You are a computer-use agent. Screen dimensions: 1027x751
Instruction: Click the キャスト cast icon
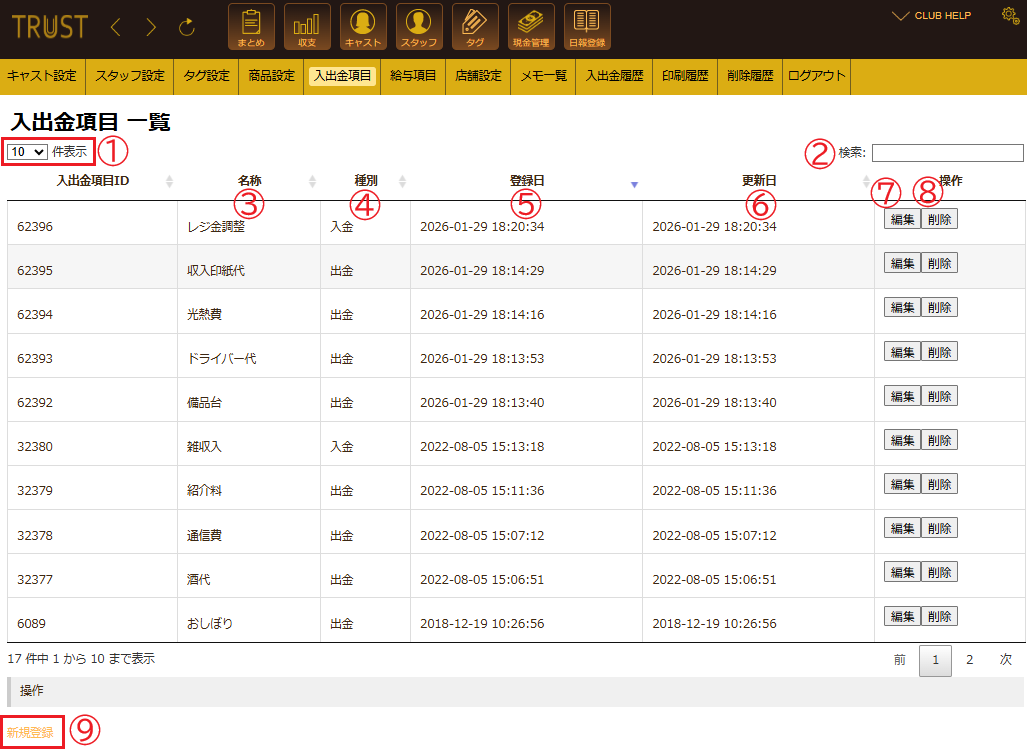click(363, 27)
